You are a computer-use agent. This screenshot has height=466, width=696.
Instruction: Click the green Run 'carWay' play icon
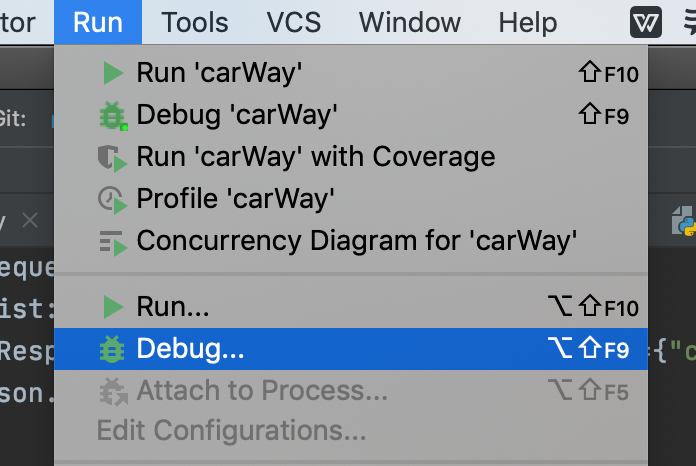[113, 73]
